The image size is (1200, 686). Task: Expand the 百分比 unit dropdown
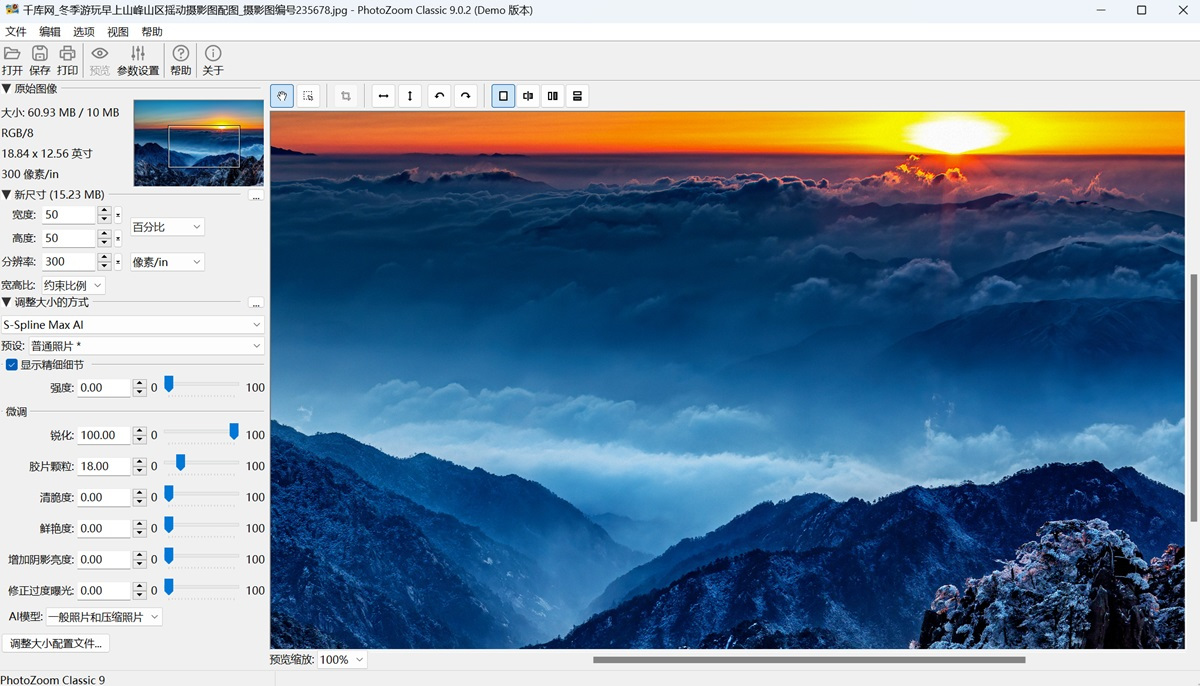click(x=167, y=227)
